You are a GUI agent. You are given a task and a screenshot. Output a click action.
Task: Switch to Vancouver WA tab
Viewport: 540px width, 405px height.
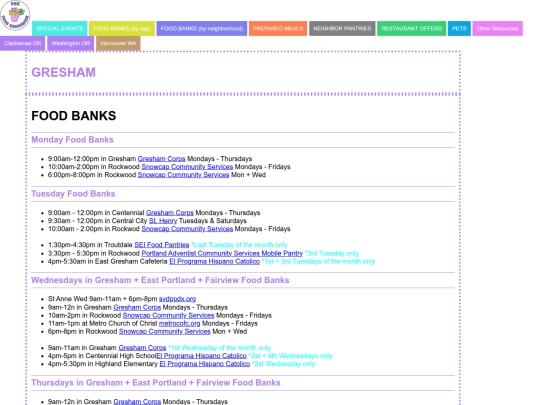(x=118, y=43)
